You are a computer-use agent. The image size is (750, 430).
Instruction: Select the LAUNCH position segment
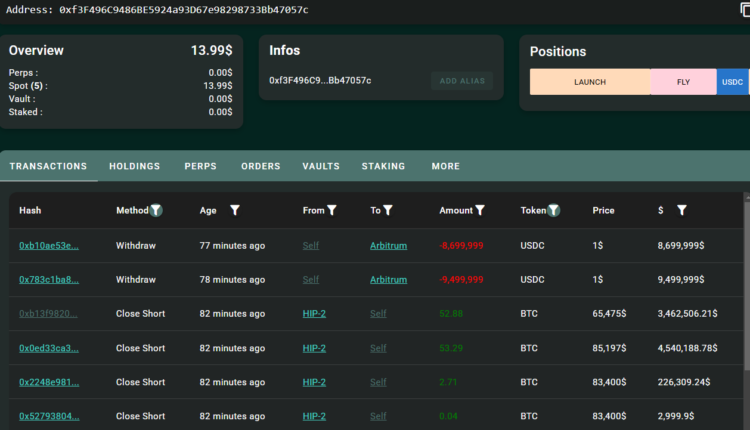coord(590,82)
